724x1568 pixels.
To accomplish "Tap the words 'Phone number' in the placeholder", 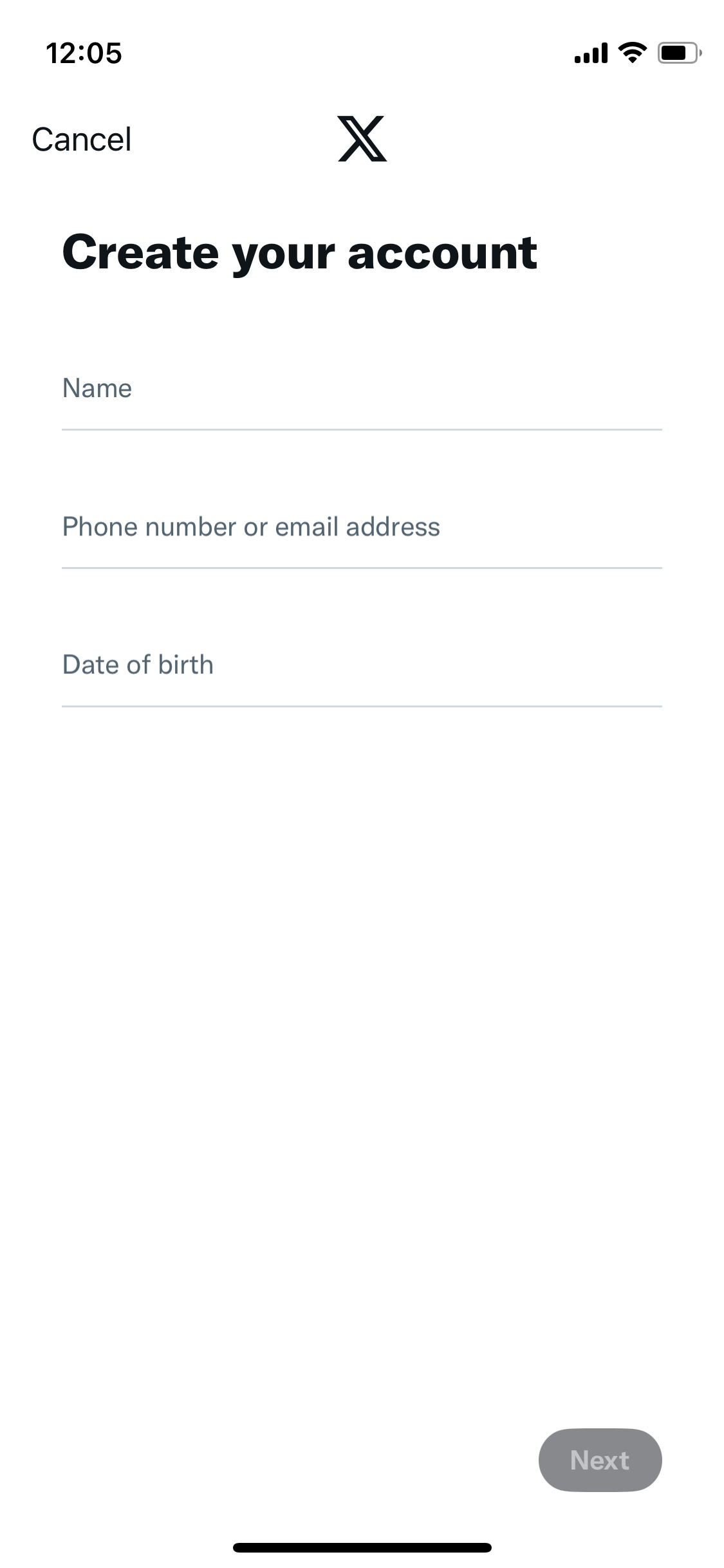I will (149, 527).
